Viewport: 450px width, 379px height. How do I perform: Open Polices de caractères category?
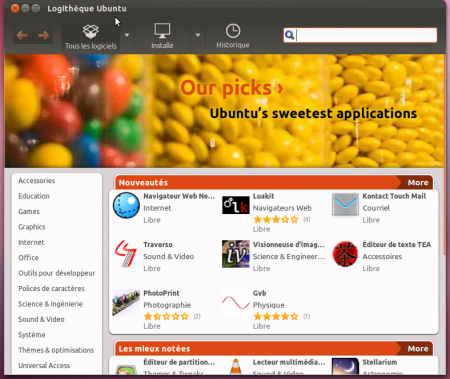51,289
